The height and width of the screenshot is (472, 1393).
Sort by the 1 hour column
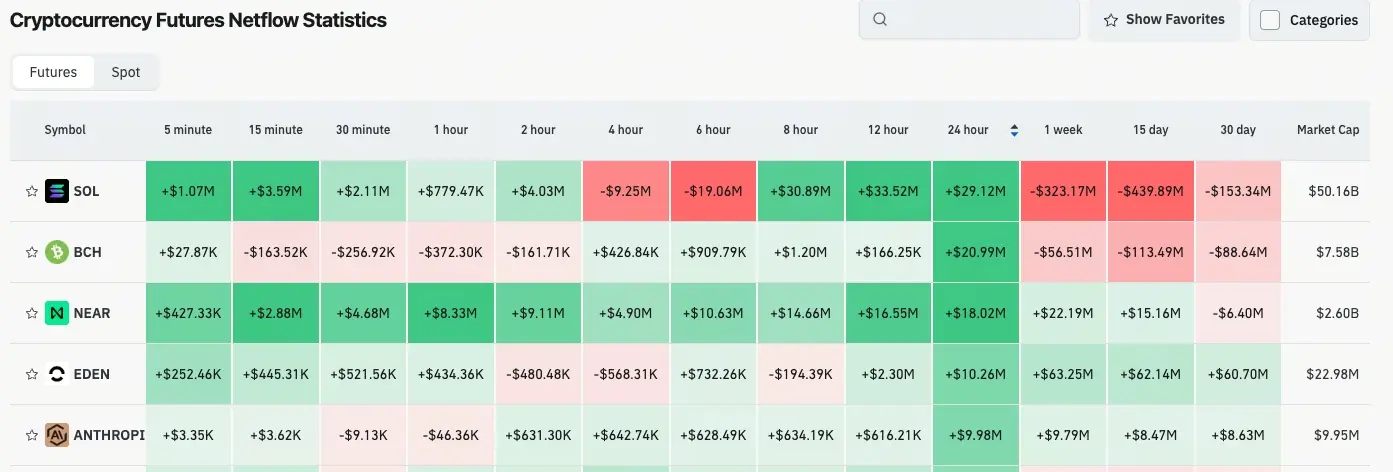click(450, 130)
